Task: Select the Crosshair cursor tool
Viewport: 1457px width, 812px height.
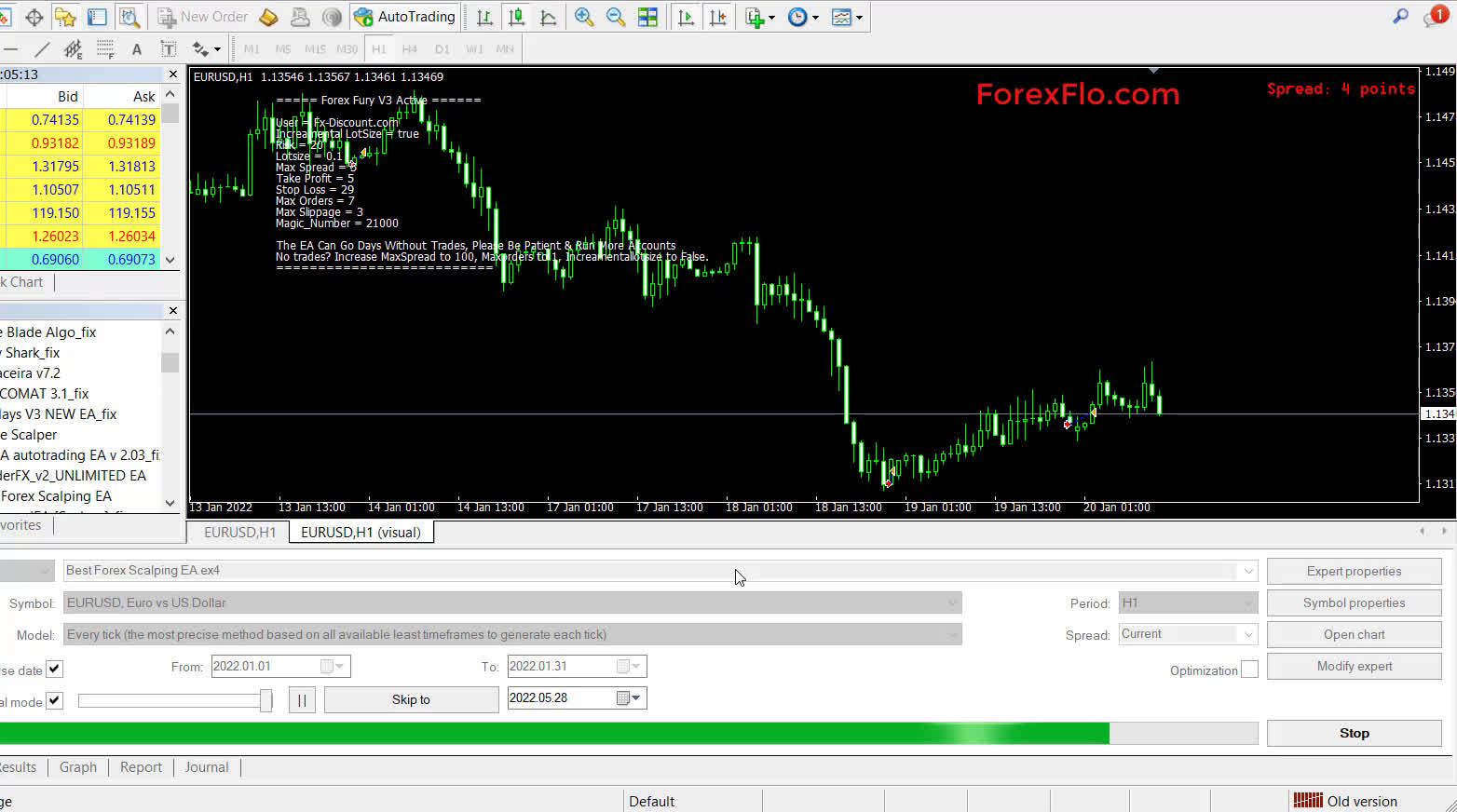Action: [x=34, y=17]
